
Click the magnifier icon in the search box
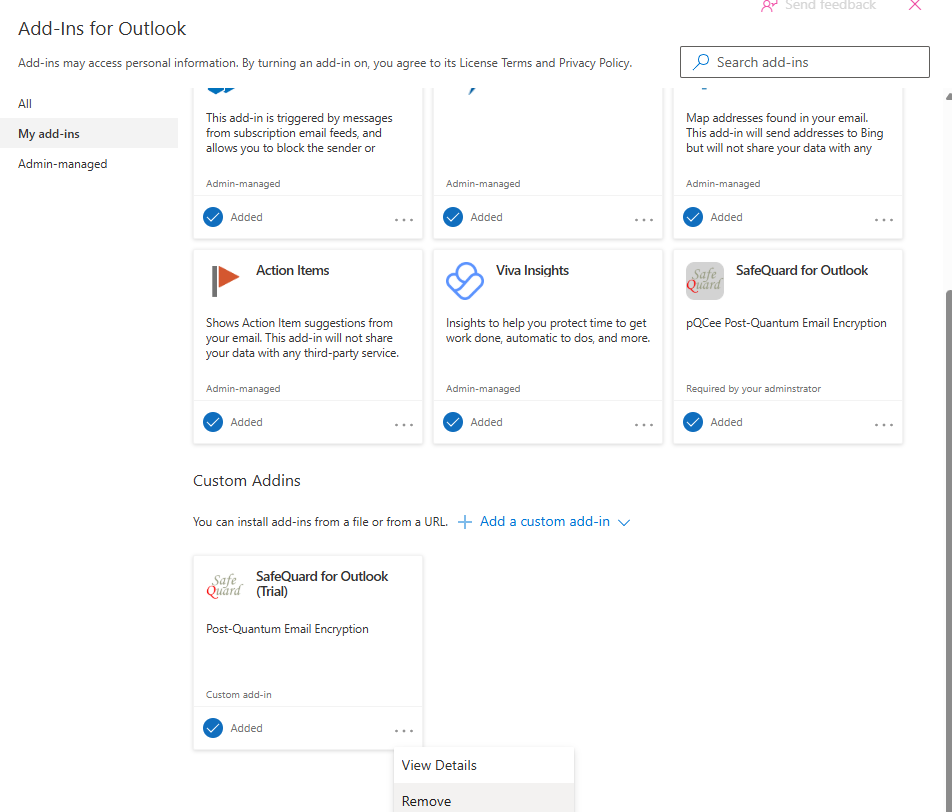click(x=701, y=62)
